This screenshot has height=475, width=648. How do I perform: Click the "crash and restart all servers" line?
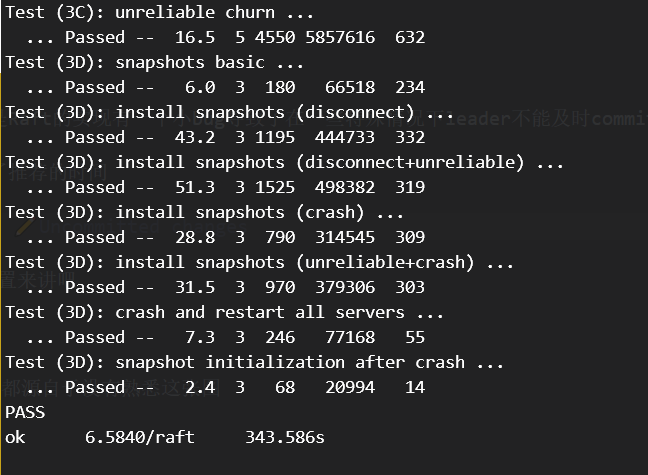click(224, 313)
